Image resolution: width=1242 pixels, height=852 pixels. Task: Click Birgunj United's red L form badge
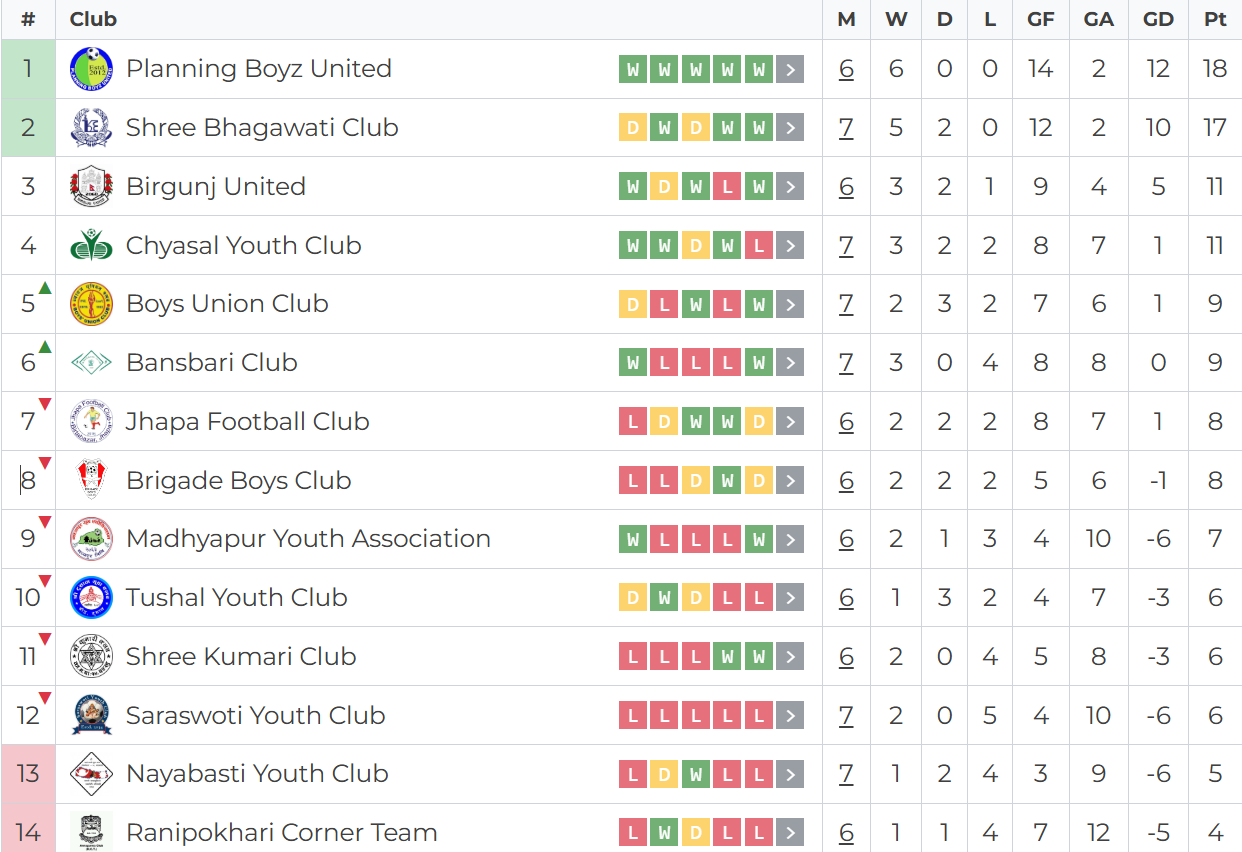tap(727, 187)
